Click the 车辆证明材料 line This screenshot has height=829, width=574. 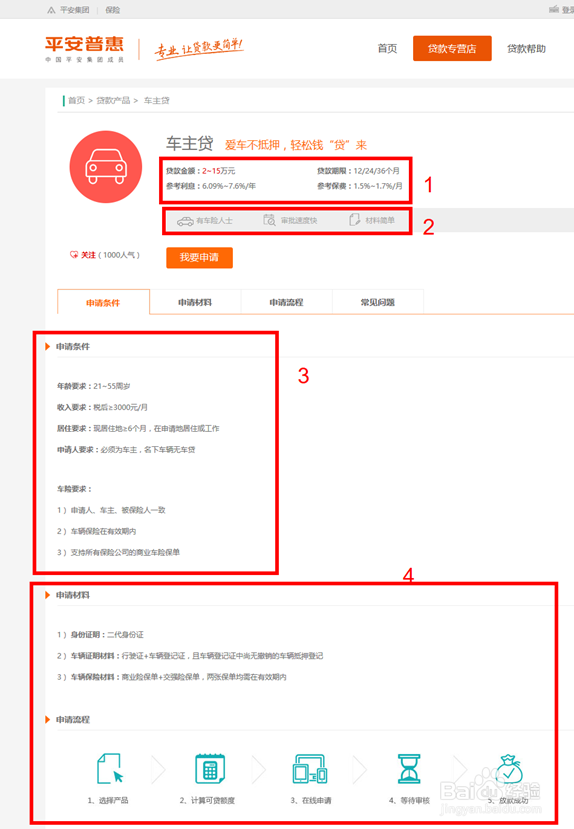point(190,656)
